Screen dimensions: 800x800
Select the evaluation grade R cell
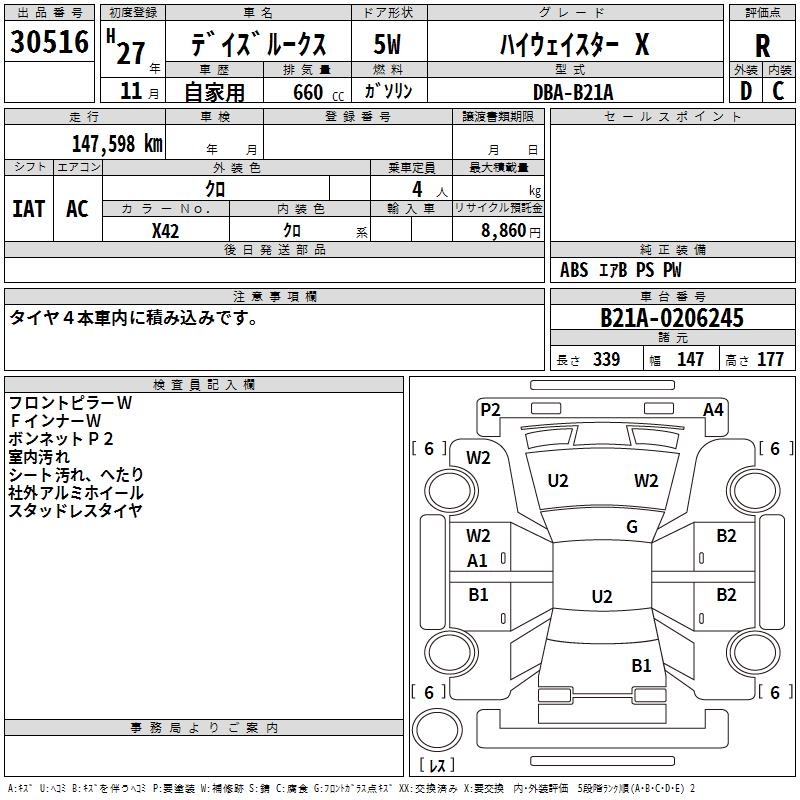pyautogui.click(x=762, y=45)
